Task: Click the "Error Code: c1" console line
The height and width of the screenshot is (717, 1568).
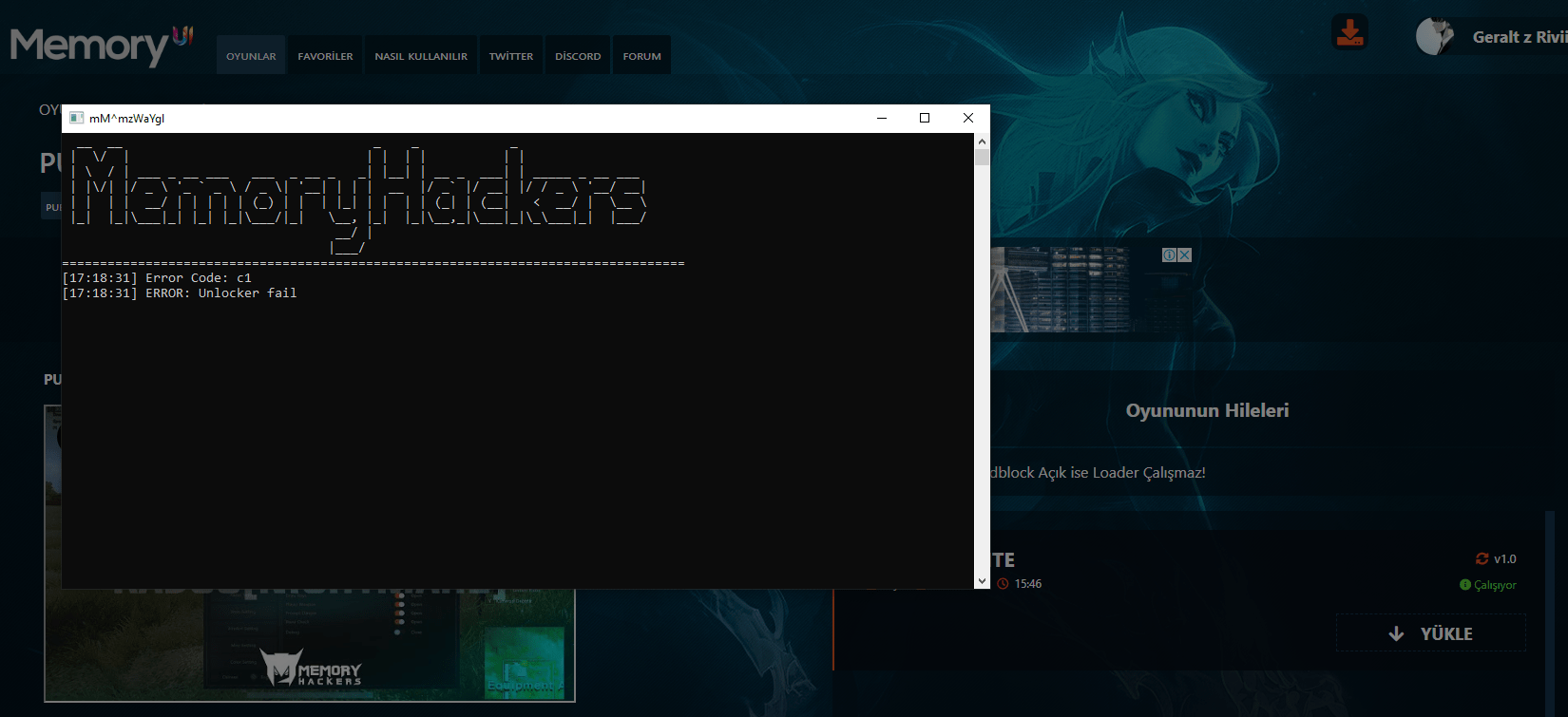Action: [x=157, y=278]
